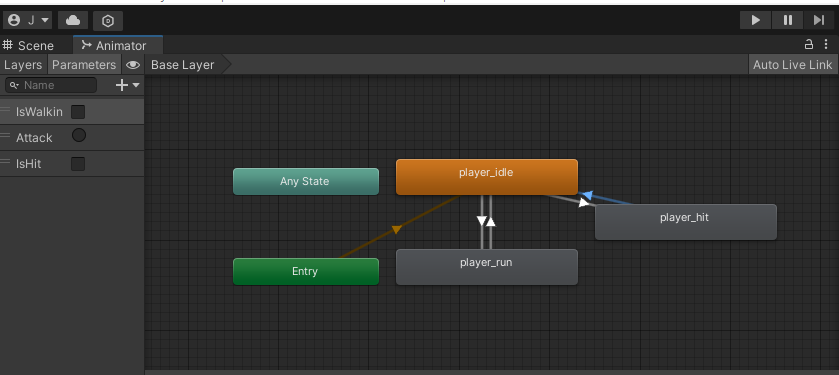The width and height of the screenshot is (839, 375).
Task: Toggle the parameters panel eye icon
Action: [133, 65]
